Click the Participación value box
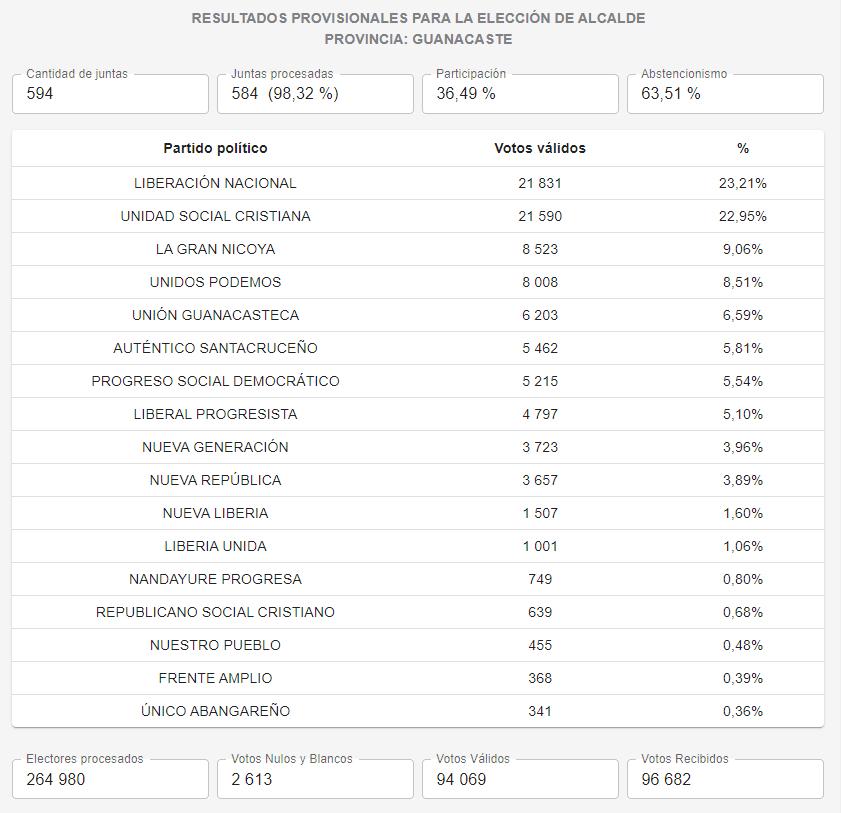This screenshot has height=813, width=841. pyautogui.click(x=520, y=93)
